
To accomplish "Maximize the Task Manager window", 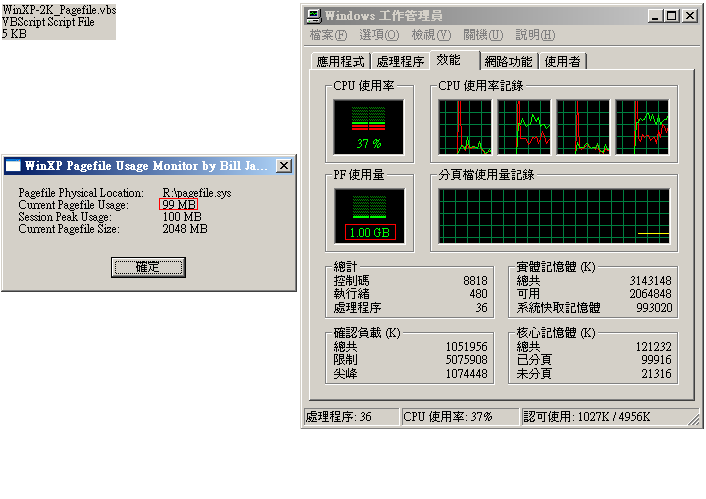I will pos(671,16).
